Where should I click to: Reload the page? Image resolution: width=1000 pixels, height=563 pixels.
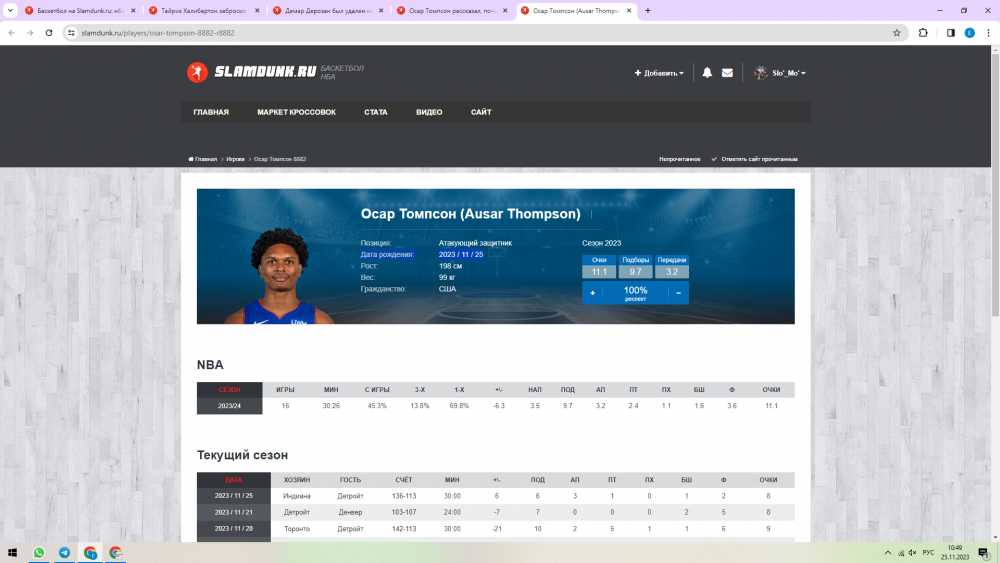[48, 32]
